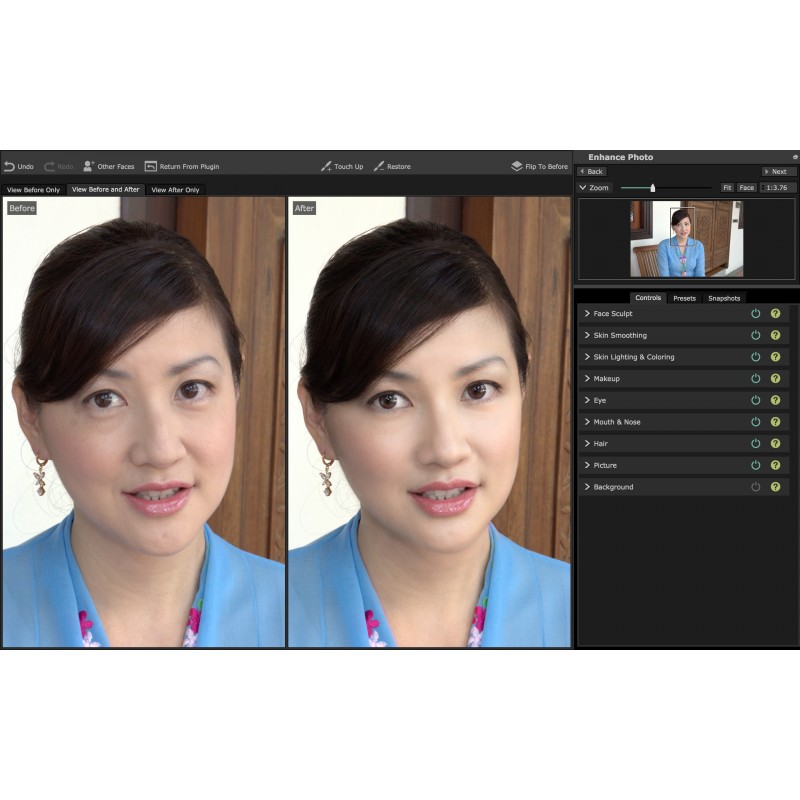Click the Fit button
This screenshot has width=800, height=800.
coord(728,187)
